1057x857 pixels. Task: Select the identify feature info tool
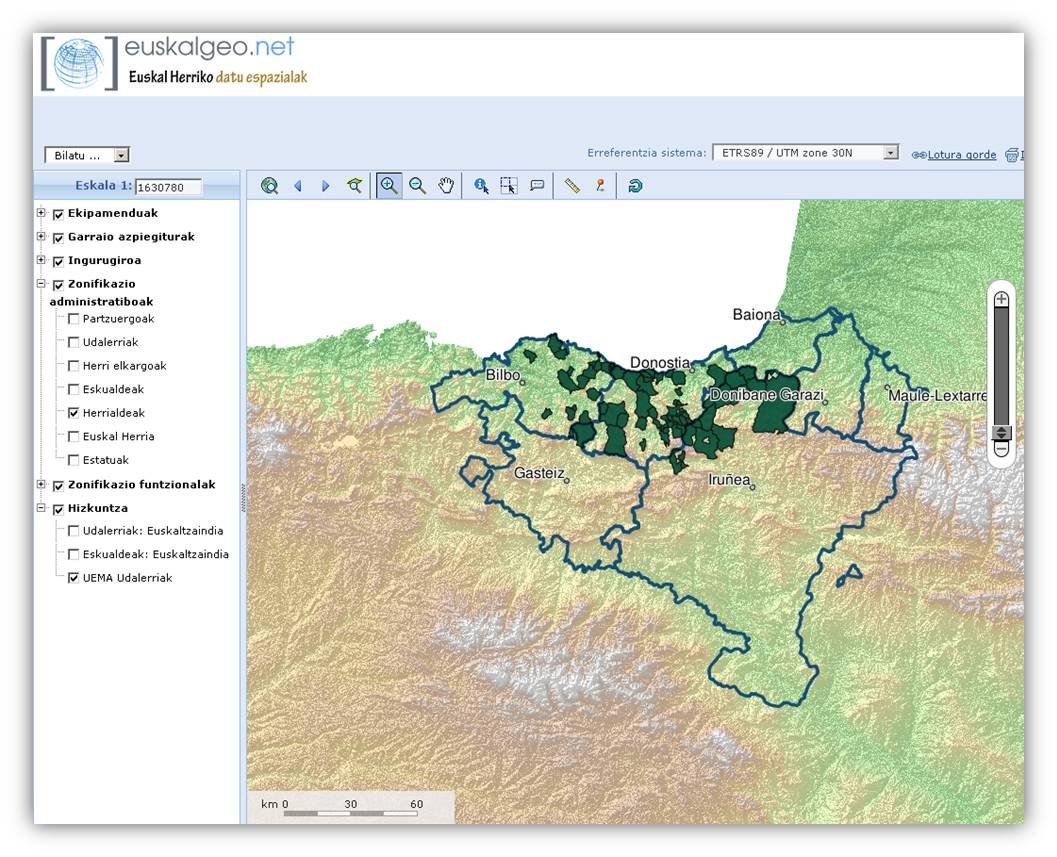pos(481,186)
